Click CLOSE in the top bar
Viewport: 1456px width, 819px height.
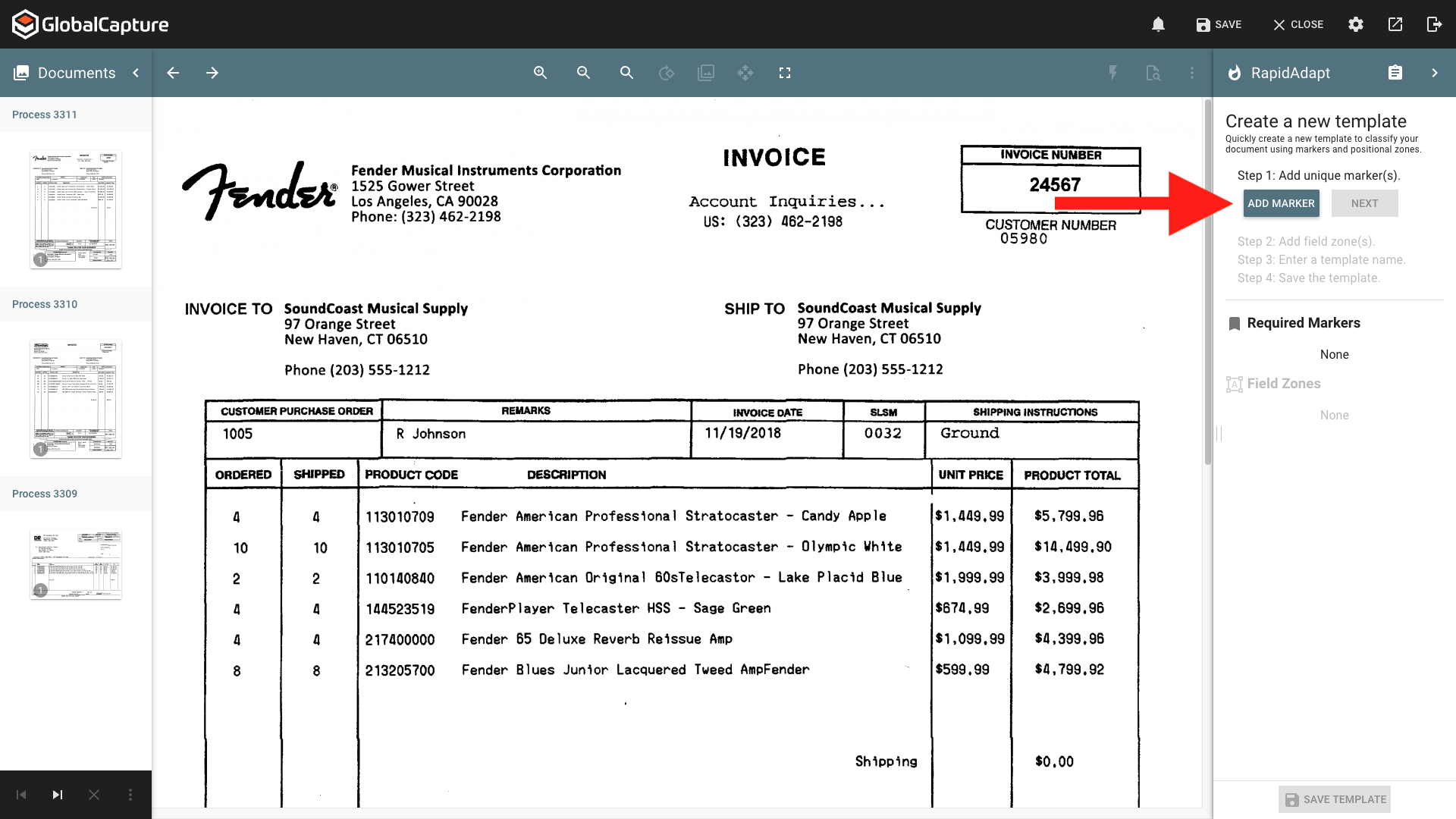1298,24
